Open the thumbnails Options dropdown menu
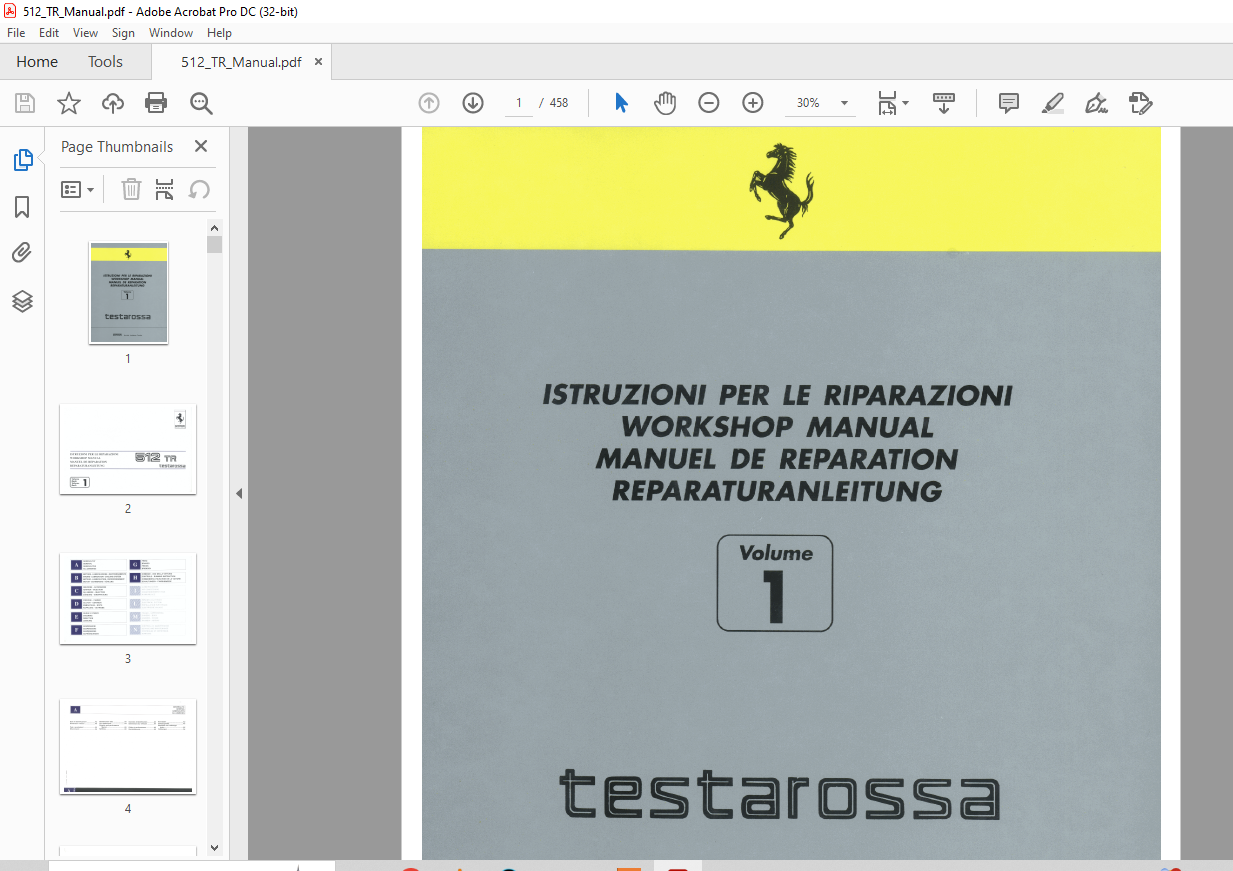Viewport: 1233px width, 871px height. (x=78, y=189)
